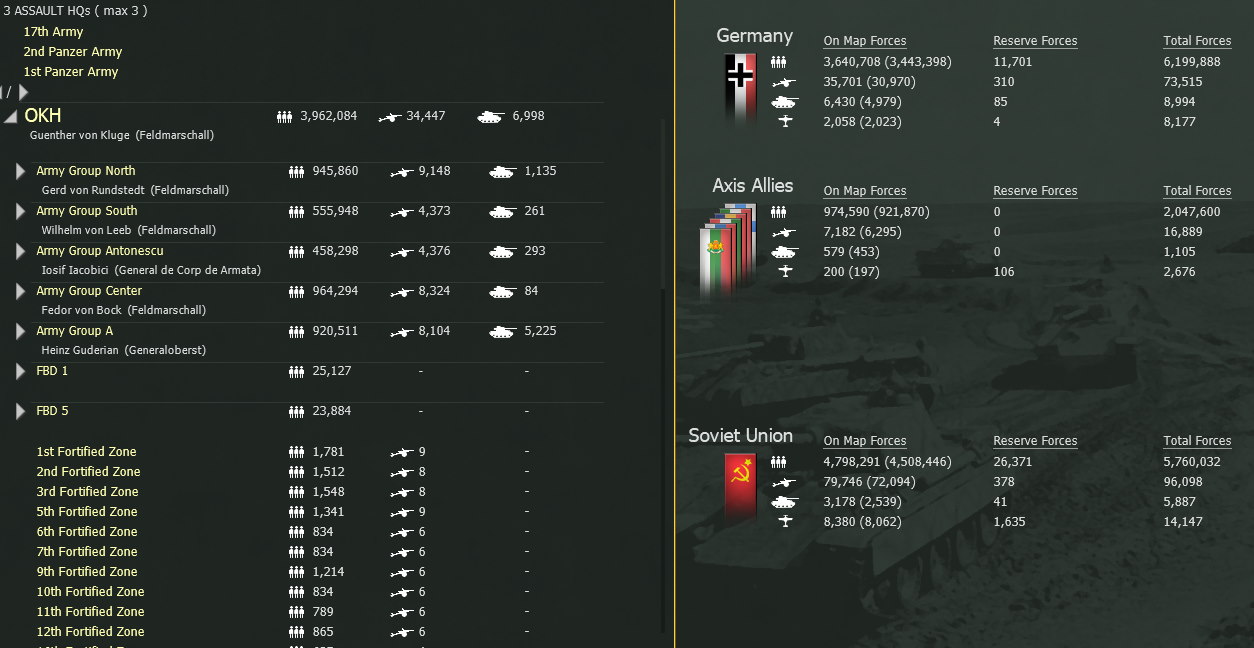Select 3rd Fortified Zone
The height and width of the screenshot is (648, 1254).
point(87,492)
